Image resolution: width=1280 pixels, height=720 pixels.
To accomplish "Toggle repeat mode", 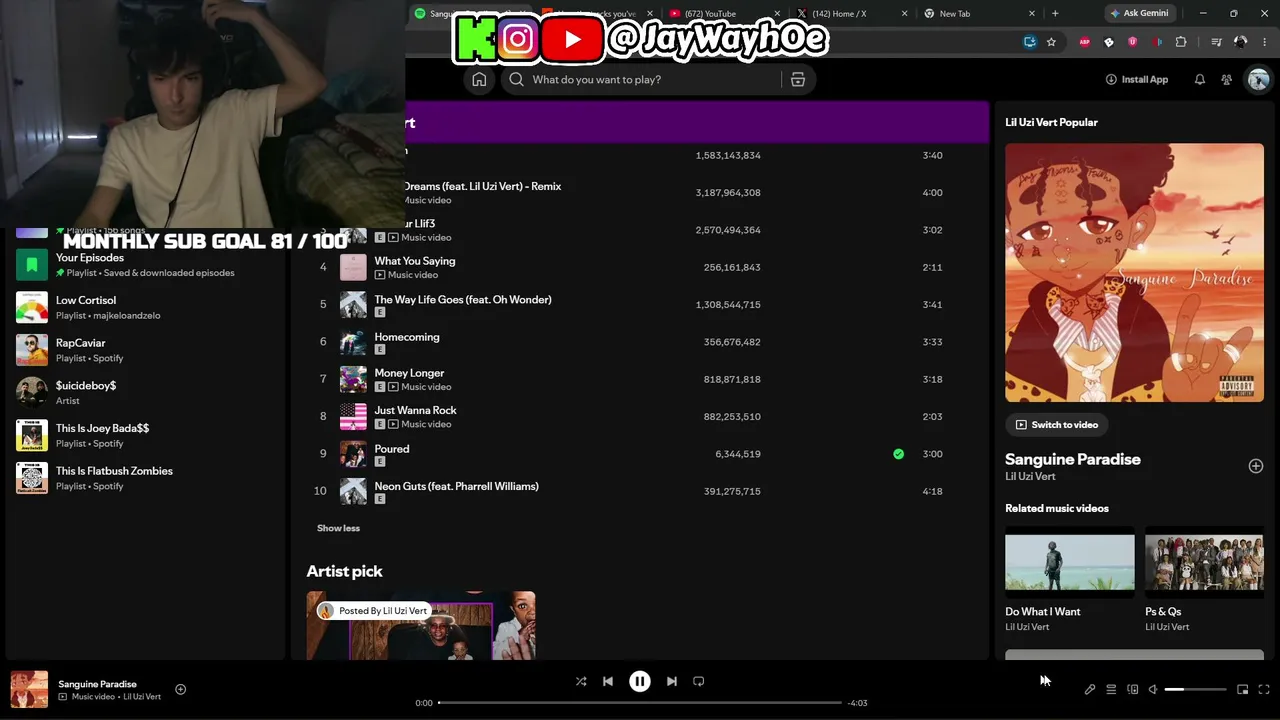I will coord(699,681).
